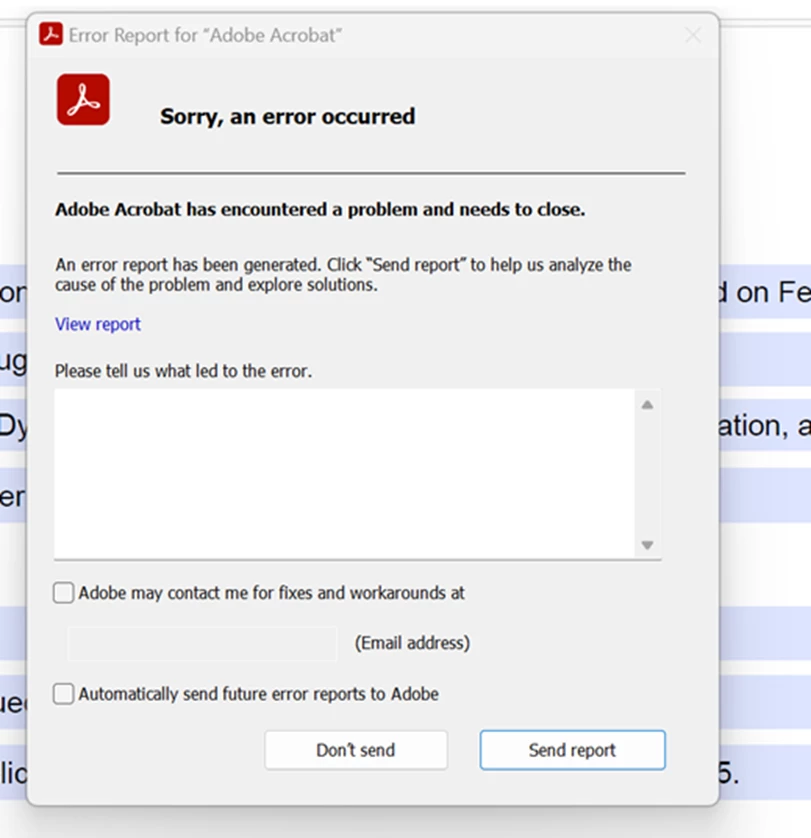The image size is (811, 838).
Task: Click the Email address input field
Action: pyautogui.click(x=202, y=643)
